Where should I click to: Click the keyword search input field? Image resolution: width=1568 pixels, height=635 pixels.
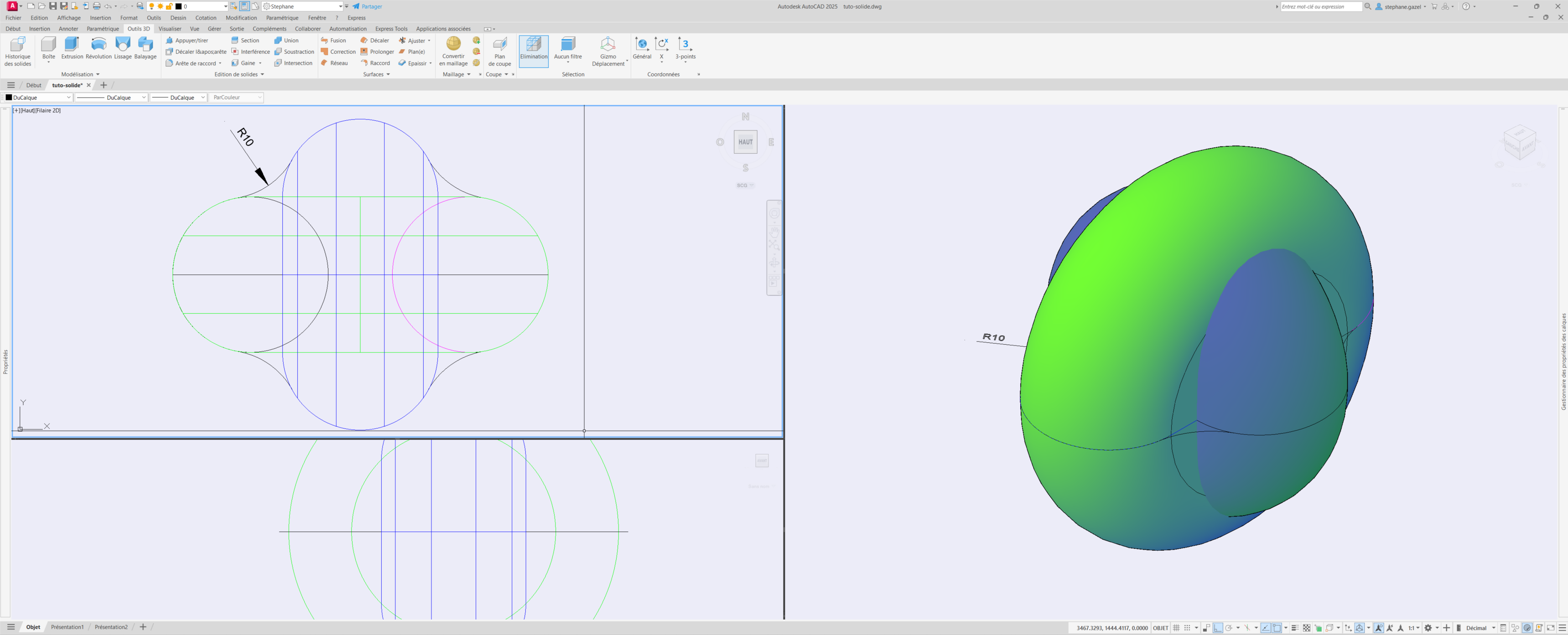(1320, 7)
